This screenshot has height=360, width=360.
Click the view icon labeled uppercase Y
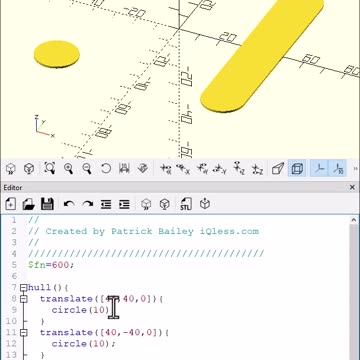pos(220,169)
